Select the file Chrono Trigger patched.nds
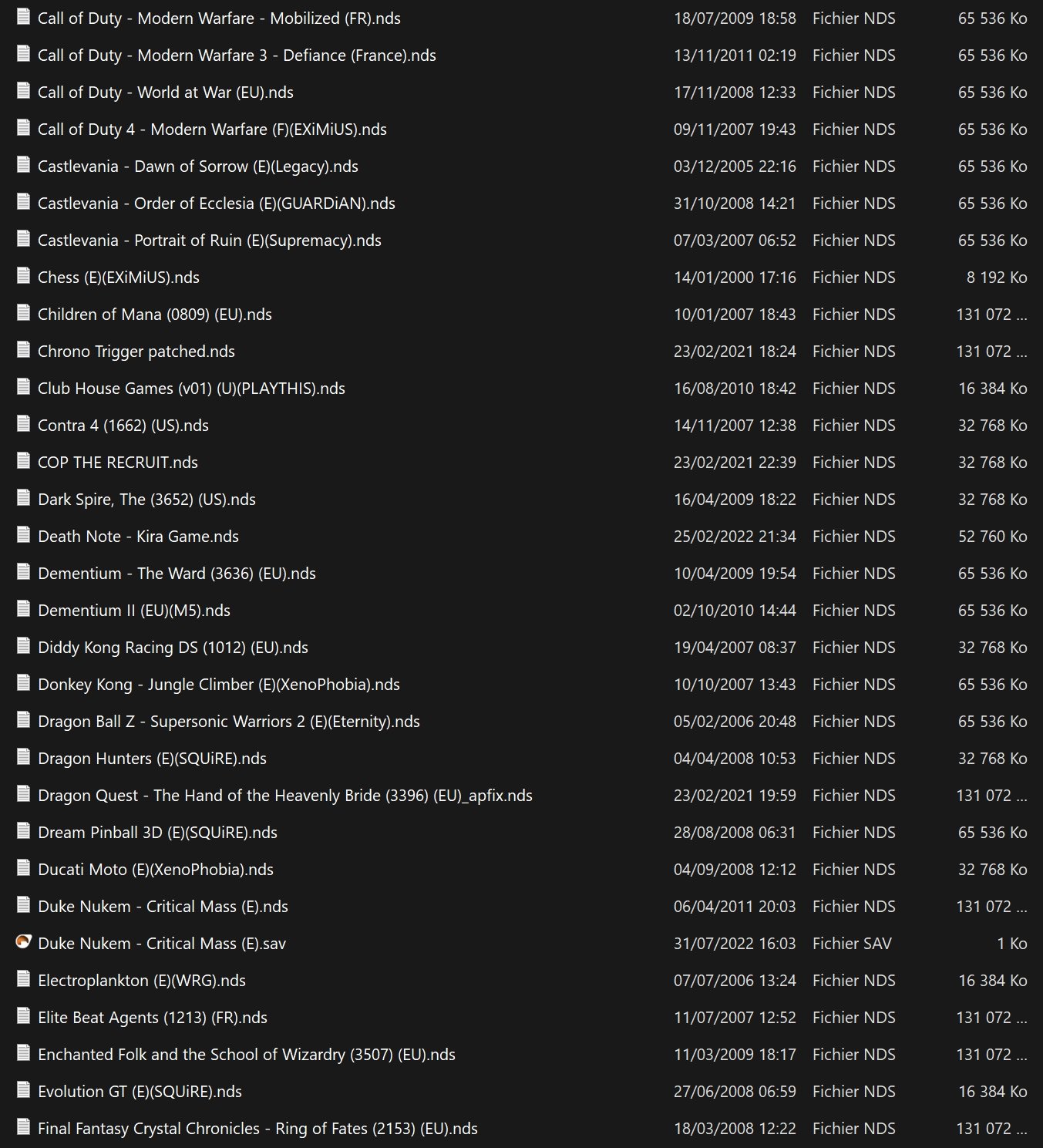Image resolution: width=1043 pixels, height=1148 pixels. point(136,352)
